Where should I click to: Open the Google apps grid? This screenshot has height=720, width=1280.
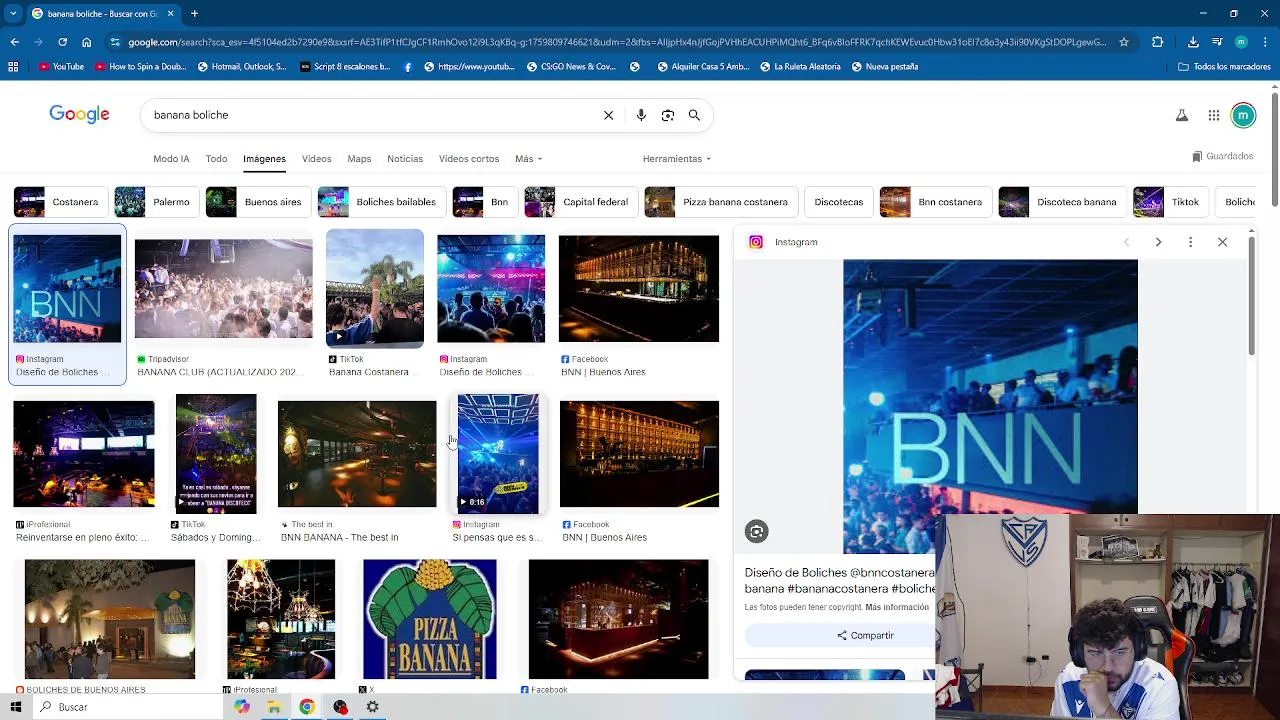[1213, 116]
